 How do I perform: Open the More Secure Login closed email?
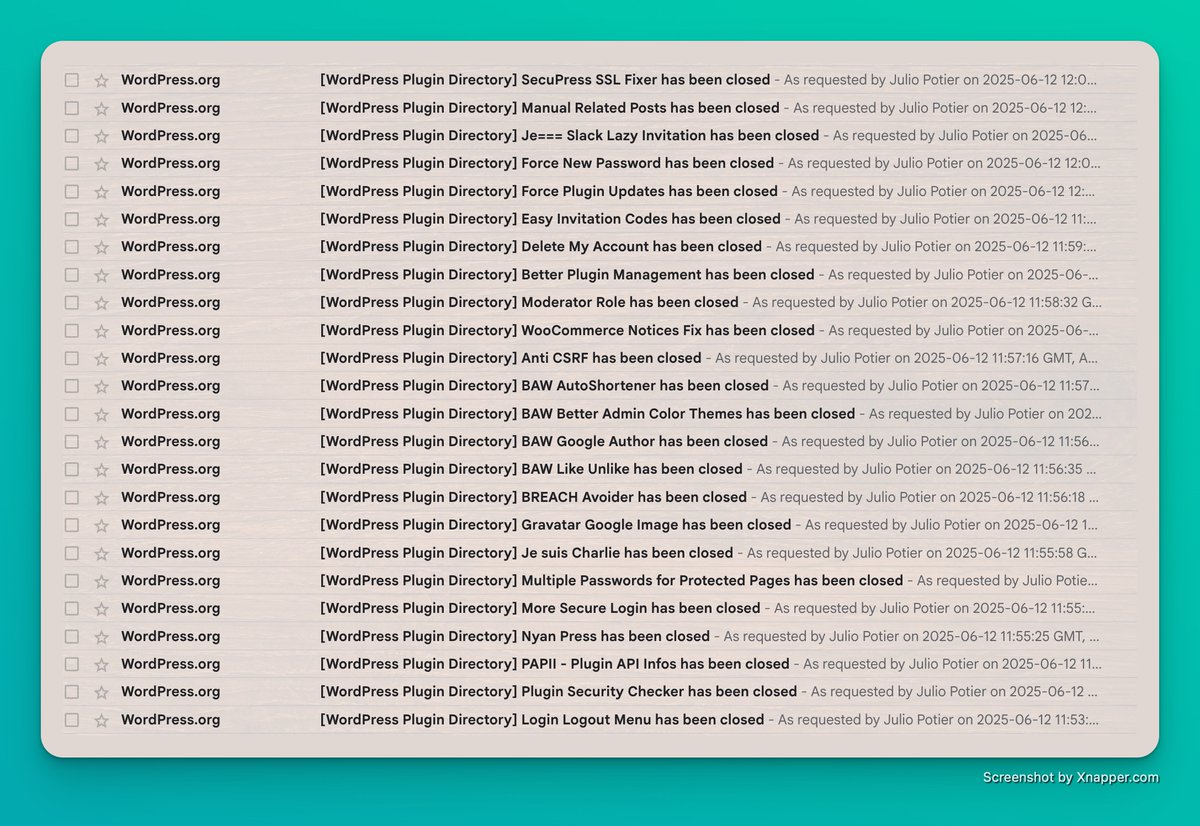tap(540, 608)
